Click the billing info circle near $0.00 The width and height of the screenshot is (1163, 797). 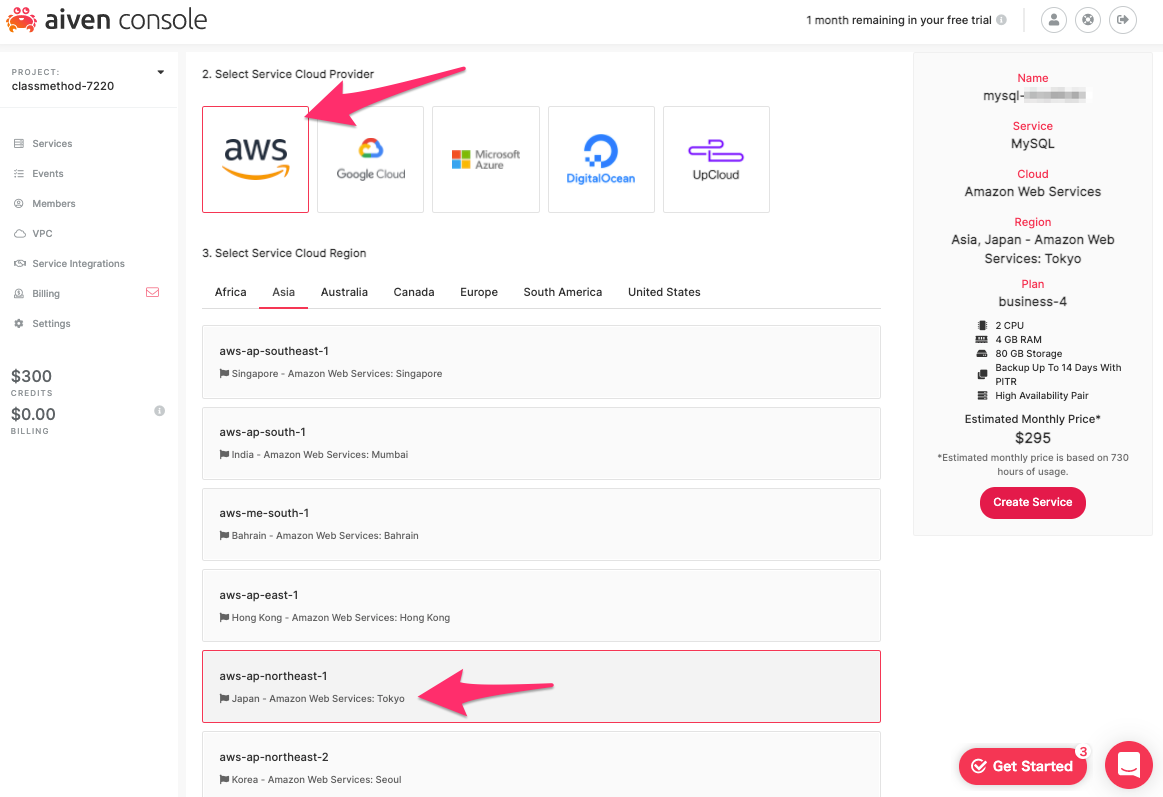(159, 410)
